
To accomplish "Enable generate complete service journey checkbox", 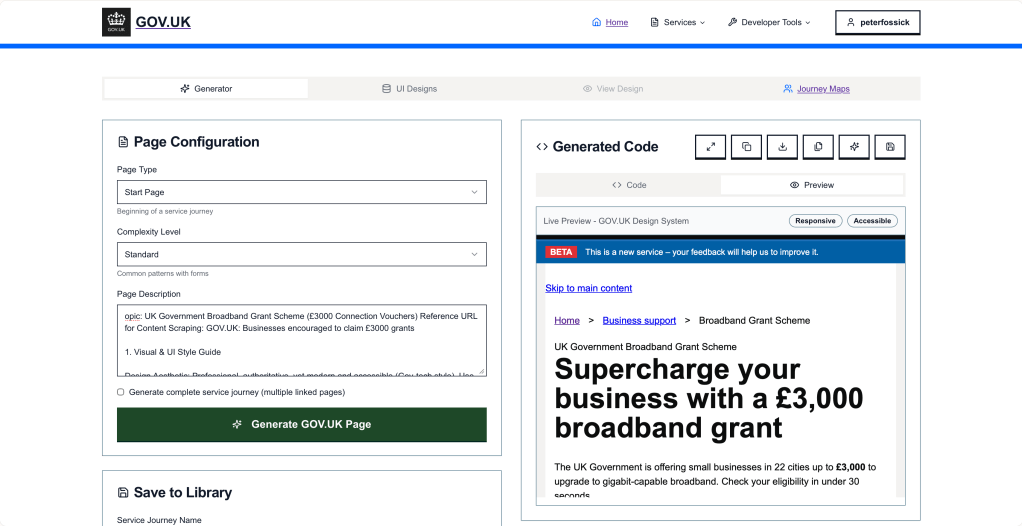I will click(x=121, y=392).
